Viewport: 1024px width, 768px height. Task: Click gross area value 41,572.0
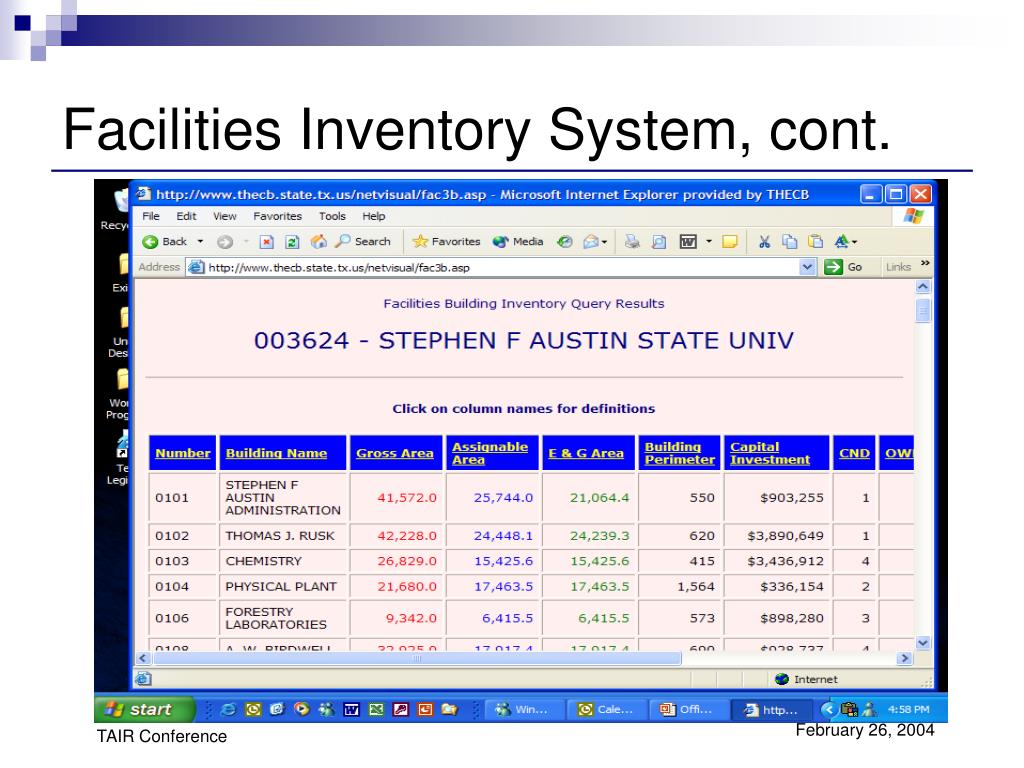407,498
